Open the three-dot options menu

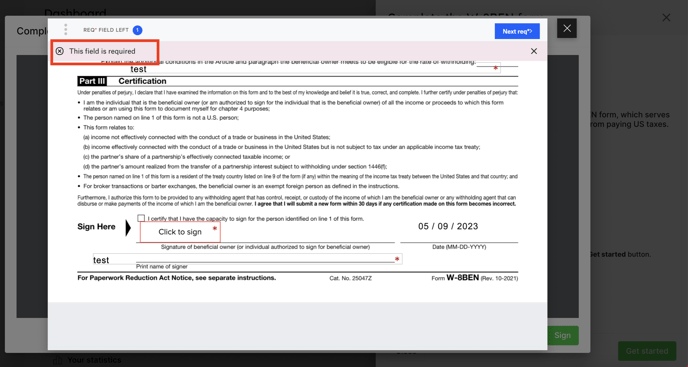(x=65, y=29)
